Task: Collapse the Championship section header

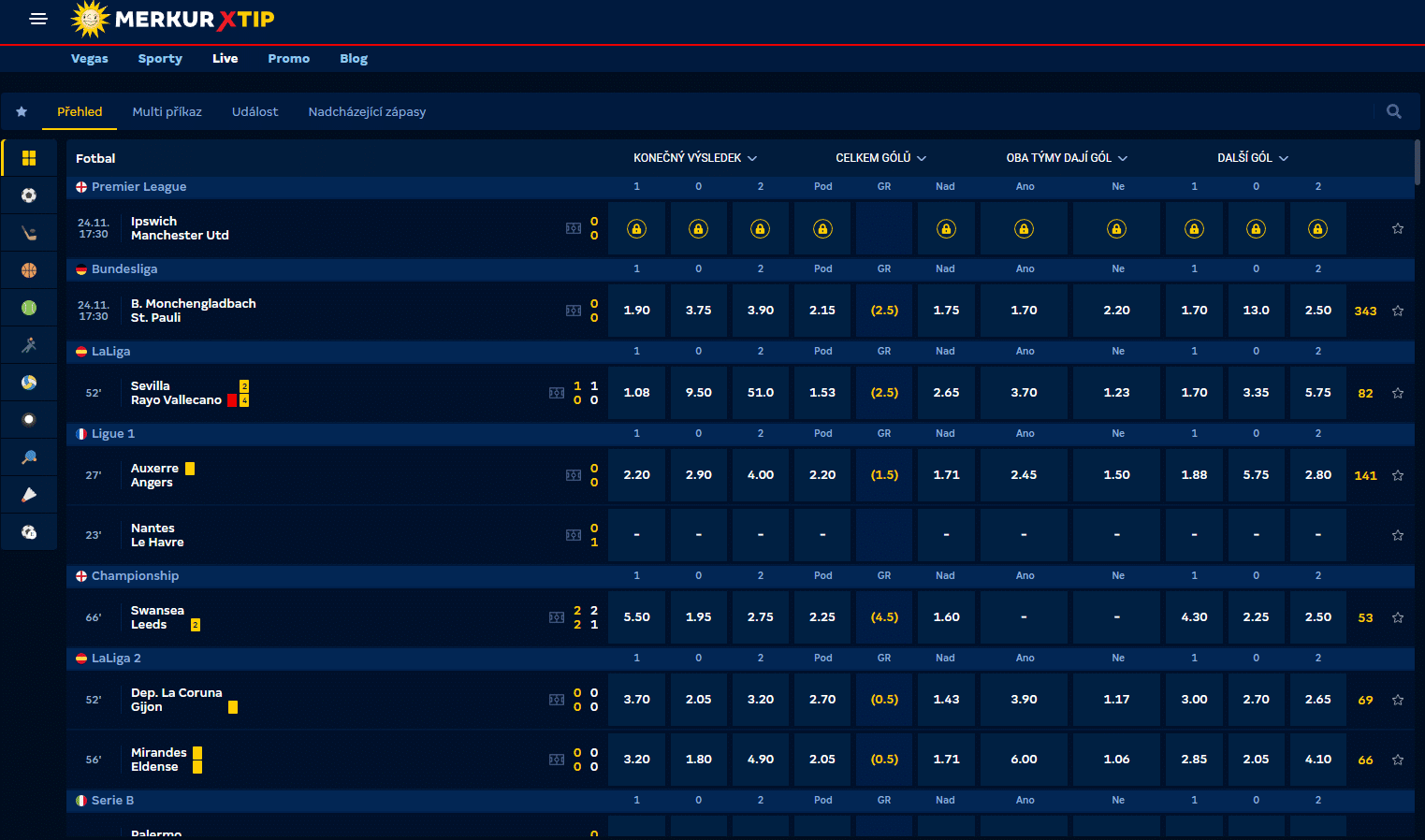Action: pos(740,576)
